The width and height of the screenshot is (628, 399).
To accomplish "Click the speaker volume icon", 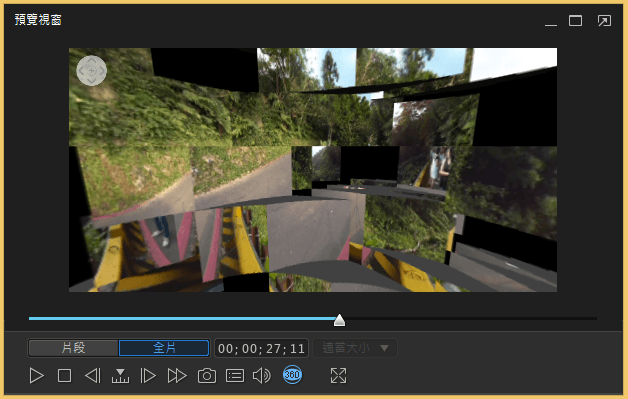I will click(x=262, y=376).
